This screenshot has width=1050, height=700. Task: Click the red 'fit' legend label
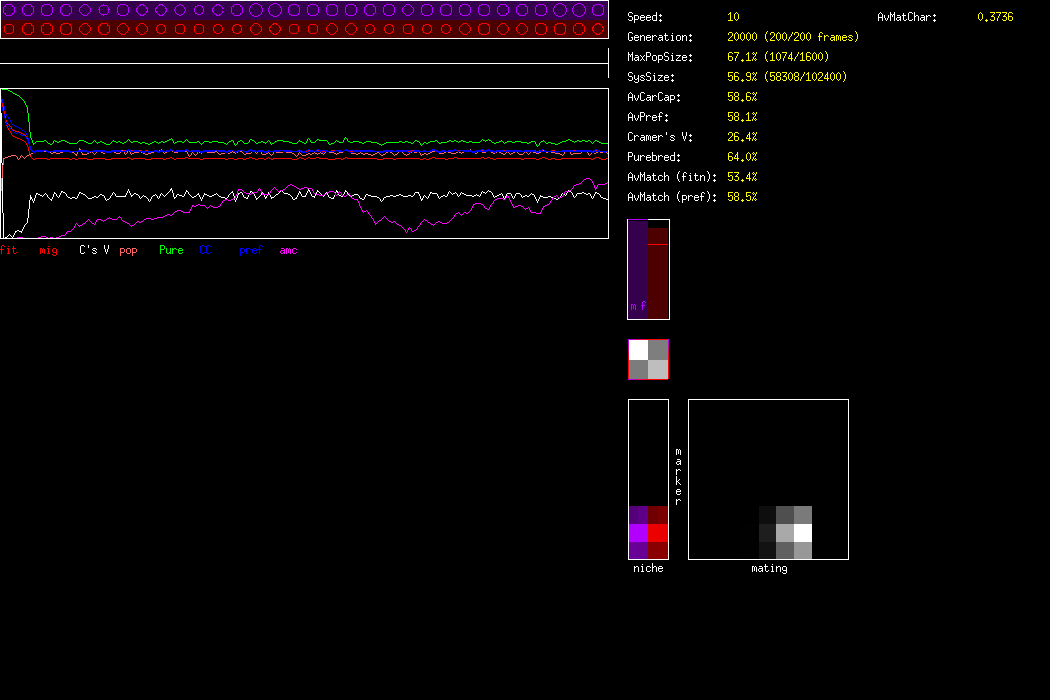[x=9, y=250]
